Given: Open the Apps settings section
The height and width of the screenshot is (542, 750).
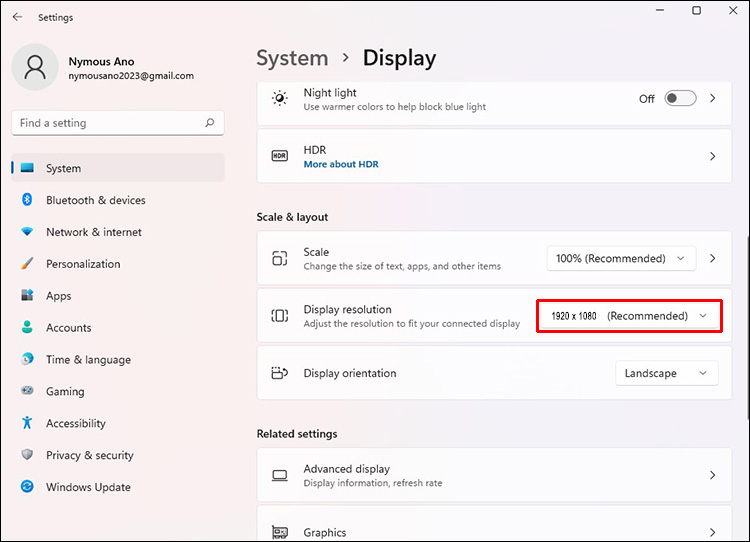Looking at the screenshot, I should [59, 296].
